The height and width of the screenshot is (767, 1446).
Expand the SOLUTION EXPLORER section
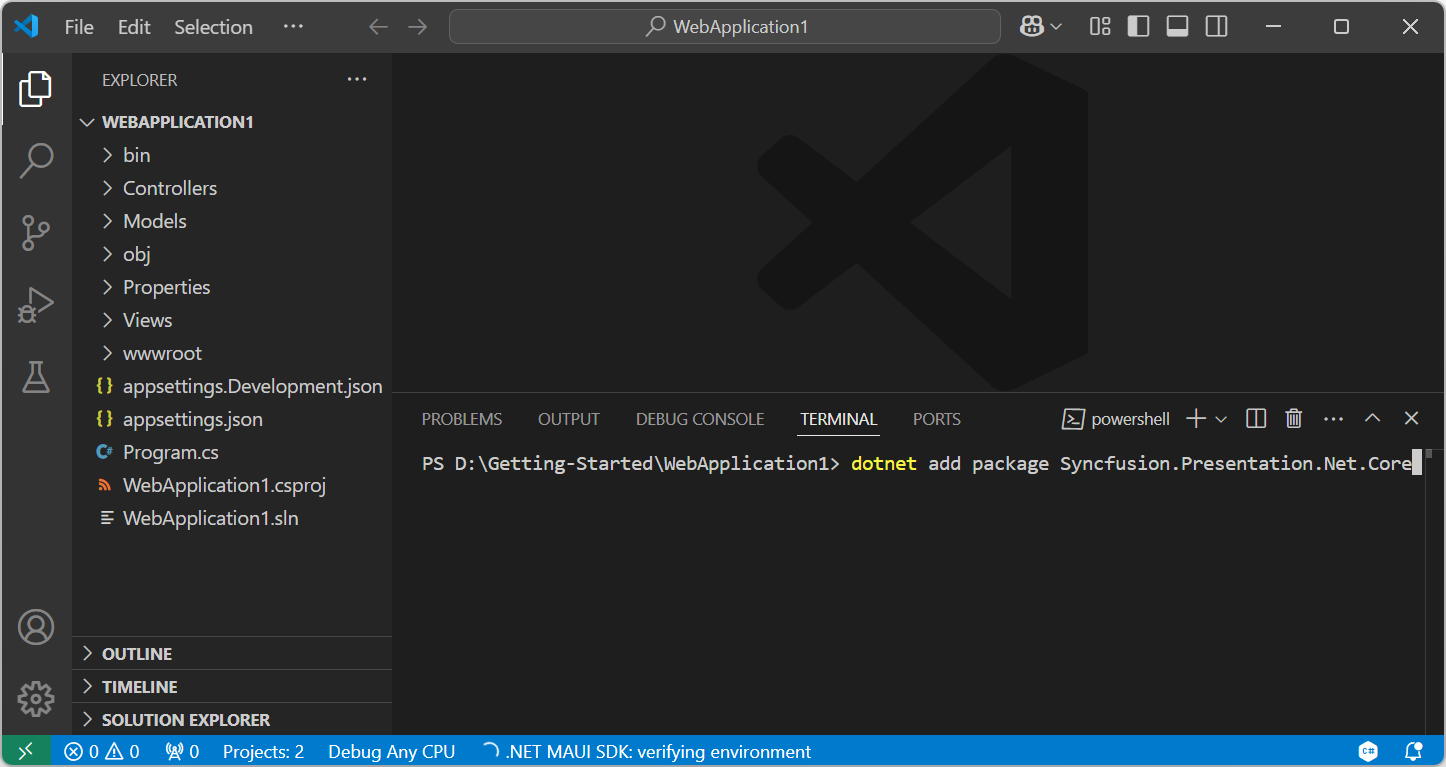click(232, 720)
